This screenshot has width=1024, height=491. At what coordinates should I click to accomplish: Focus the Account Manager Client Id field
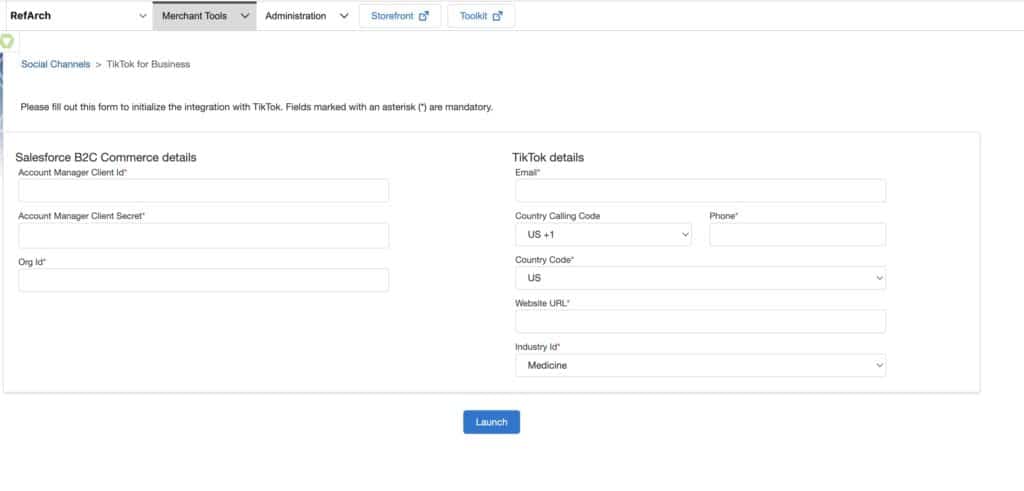tap(203, 191)
